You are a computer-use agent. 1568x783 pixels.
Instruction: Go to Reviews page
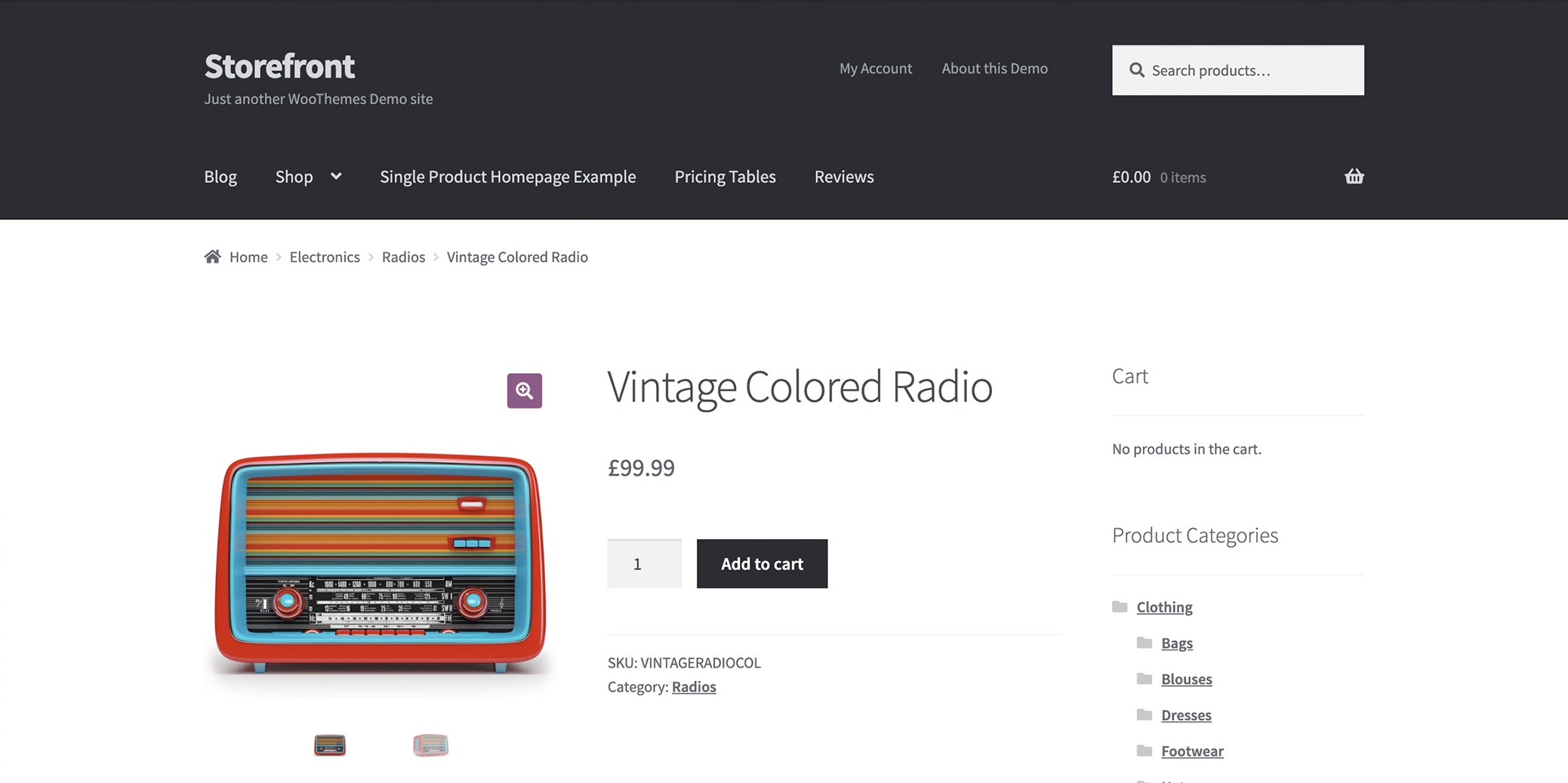843,177
